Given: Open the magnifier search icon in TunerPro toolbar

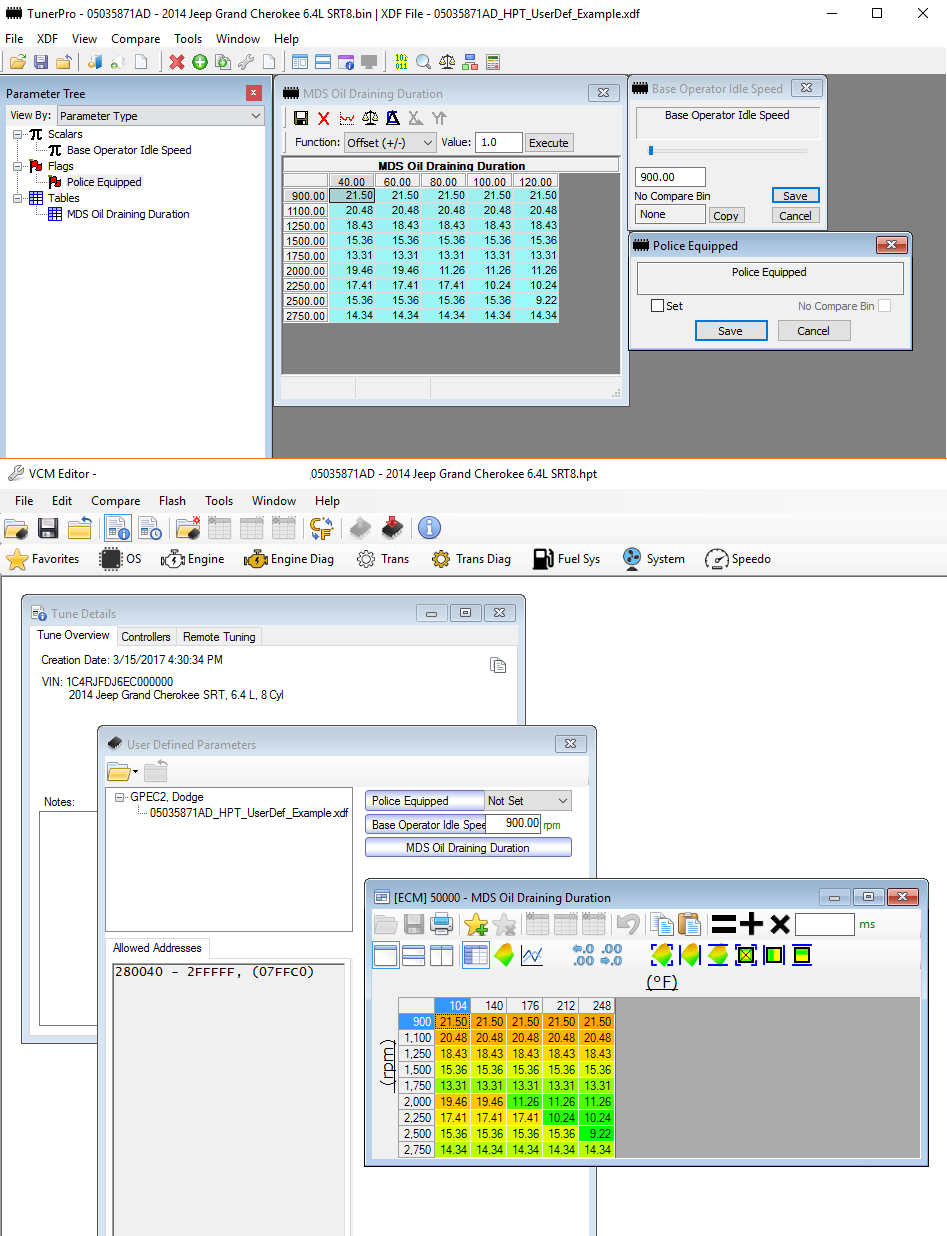Looking at the screenshot, I should pyautogui.click(x=424, y=62).
